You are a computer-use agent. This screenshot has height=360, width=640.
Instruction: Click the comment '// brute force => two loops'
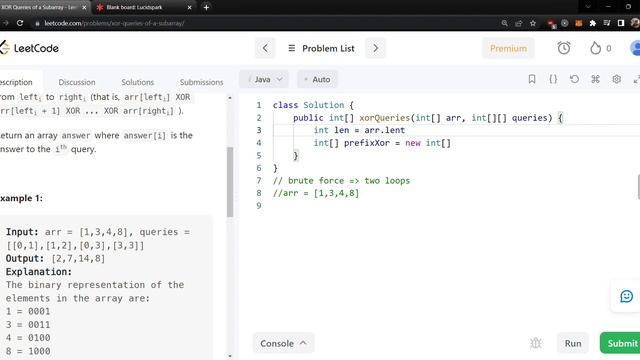(341, 180)
